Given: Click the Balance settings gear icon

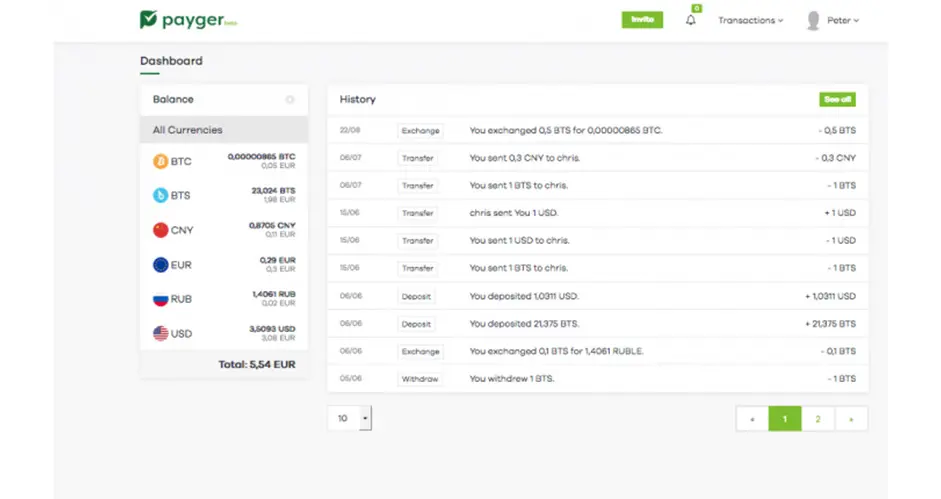Looking at the screenshot, I should (x=290, y=100).
